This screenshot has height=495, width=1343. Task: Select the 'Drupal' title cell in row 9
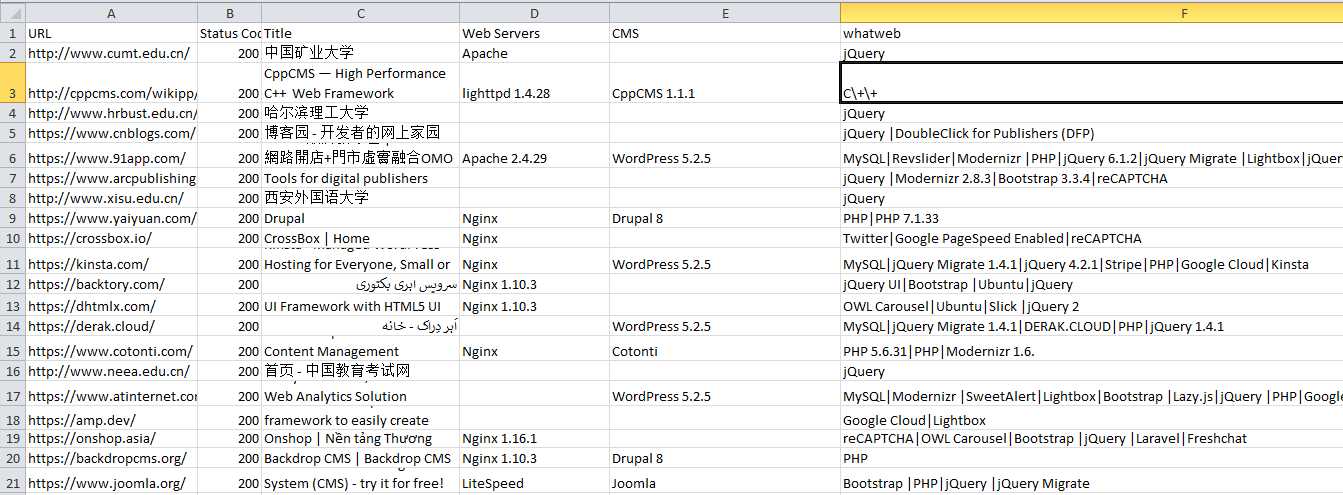tap(360, 218)
